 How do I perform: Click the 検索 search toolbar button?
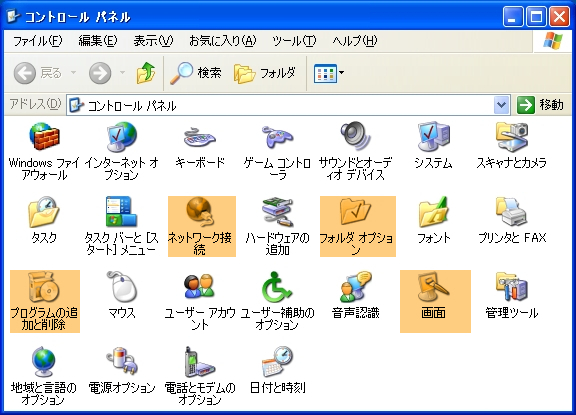(196, 73)
